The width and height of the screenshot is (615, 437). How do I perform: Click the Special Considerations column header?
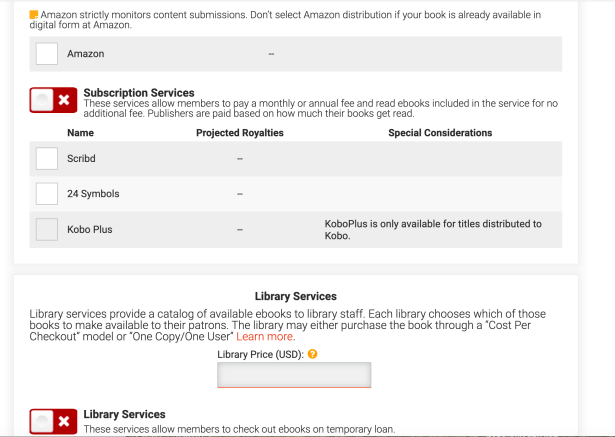[440, 133]
